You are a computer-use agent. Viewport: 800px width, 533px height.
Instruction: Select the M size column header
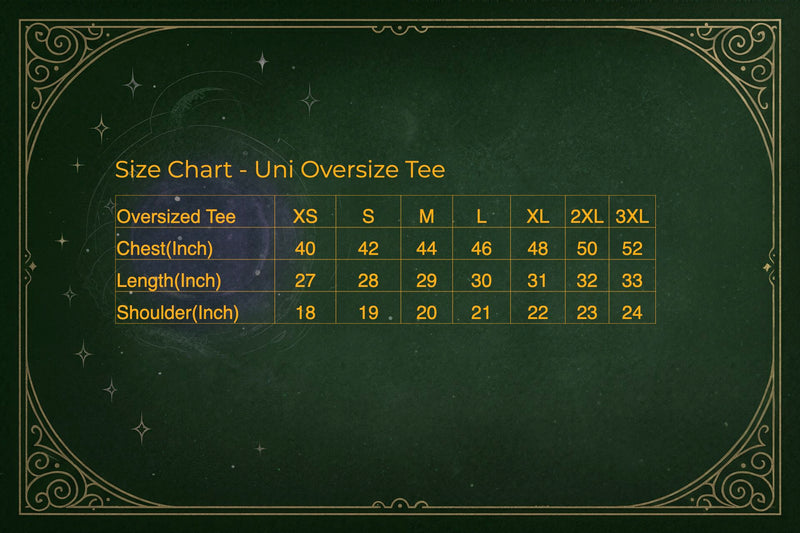pos(427,216)
